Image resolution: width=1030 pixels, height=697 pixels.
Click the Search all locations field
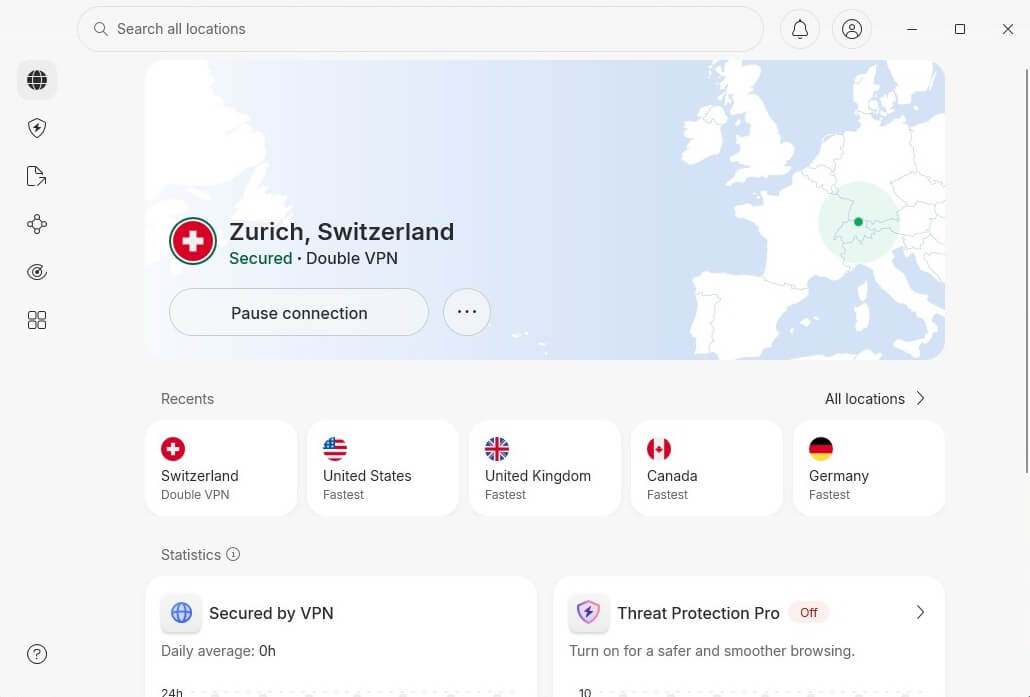click(x=420, y=29)
